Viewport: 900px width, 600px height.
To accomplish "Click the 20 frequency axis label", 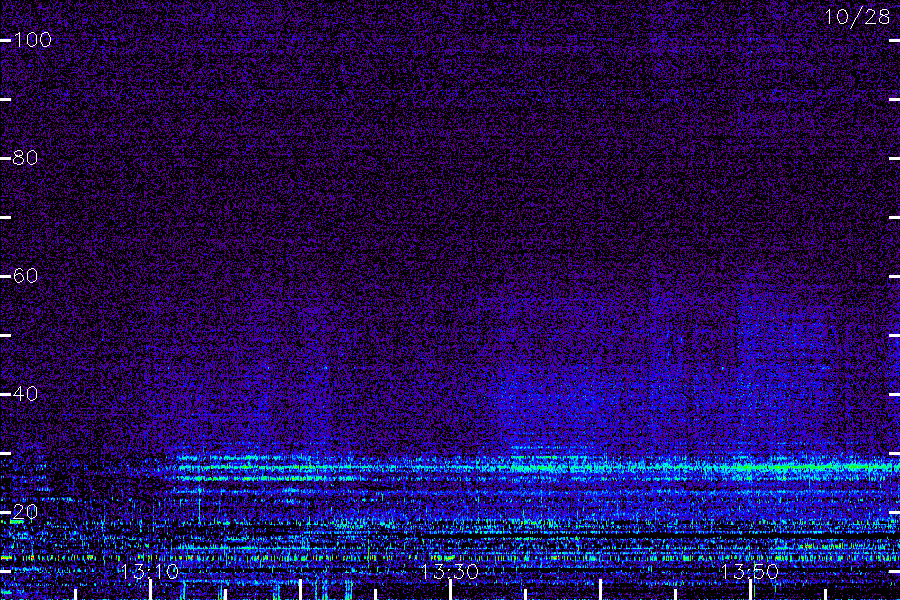I will [25, 511].
